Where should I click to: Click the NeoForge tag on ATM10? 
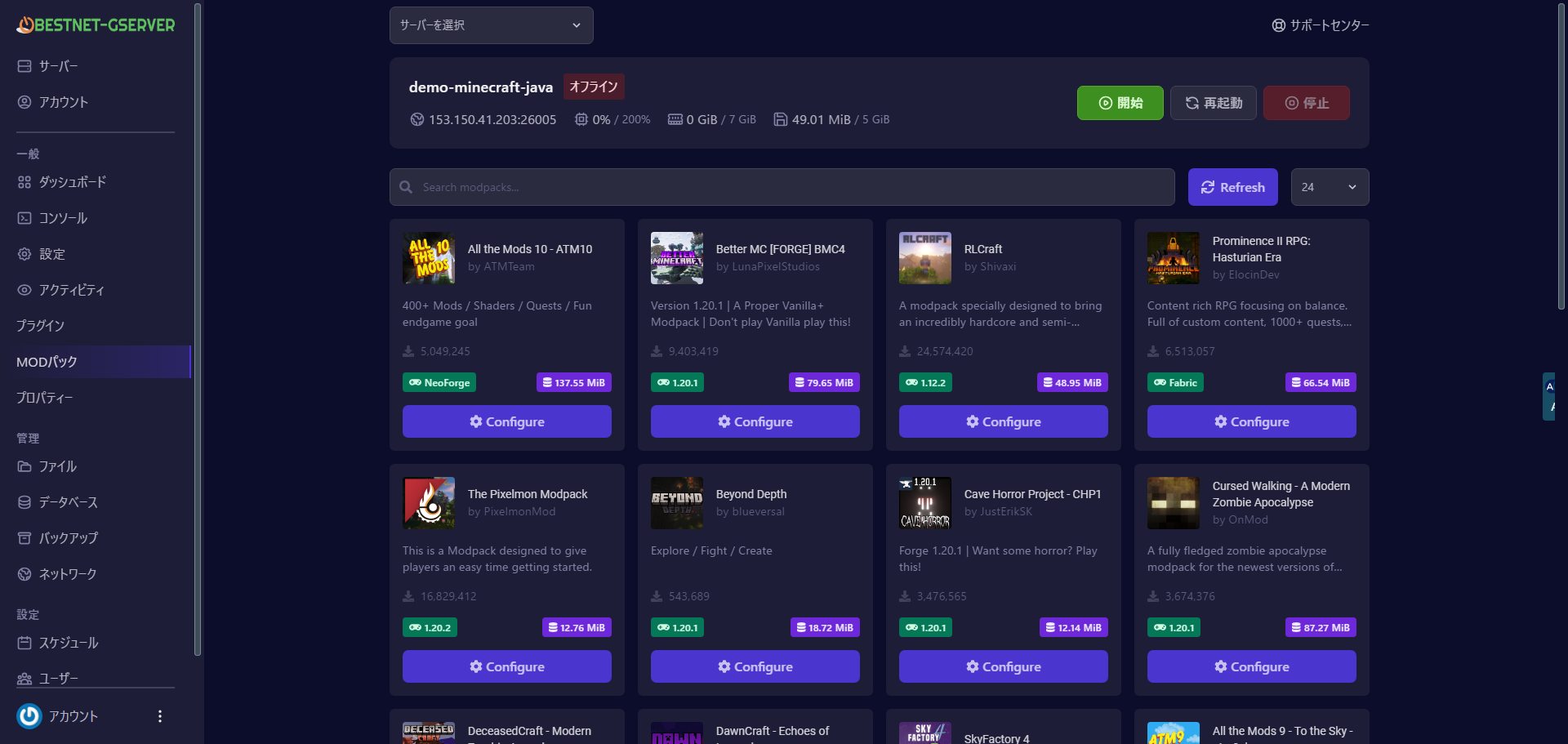click(439, 382)
